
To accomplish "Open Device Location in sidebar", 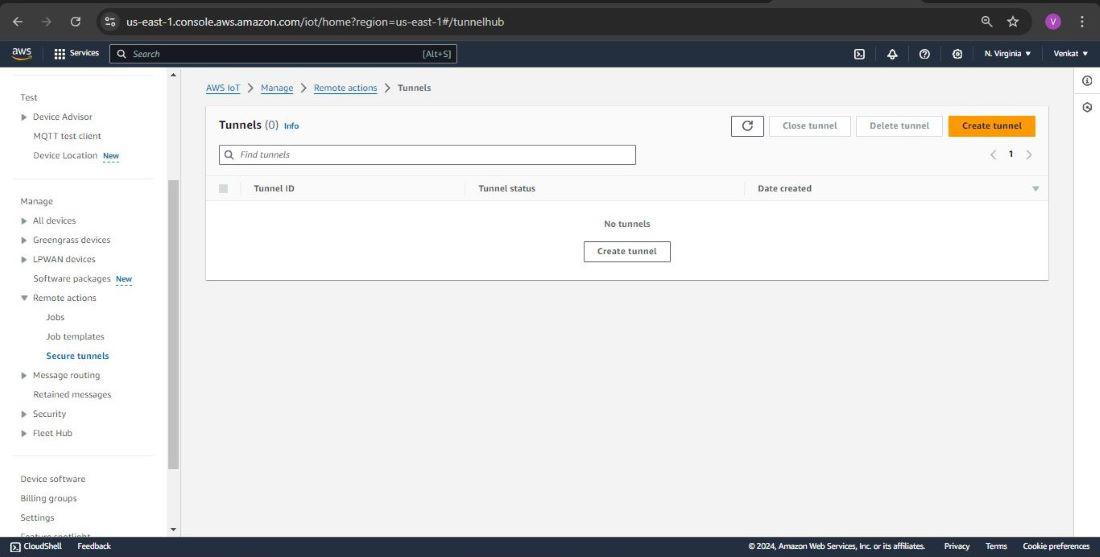I will pyautogui.click(x=65, y=156).
